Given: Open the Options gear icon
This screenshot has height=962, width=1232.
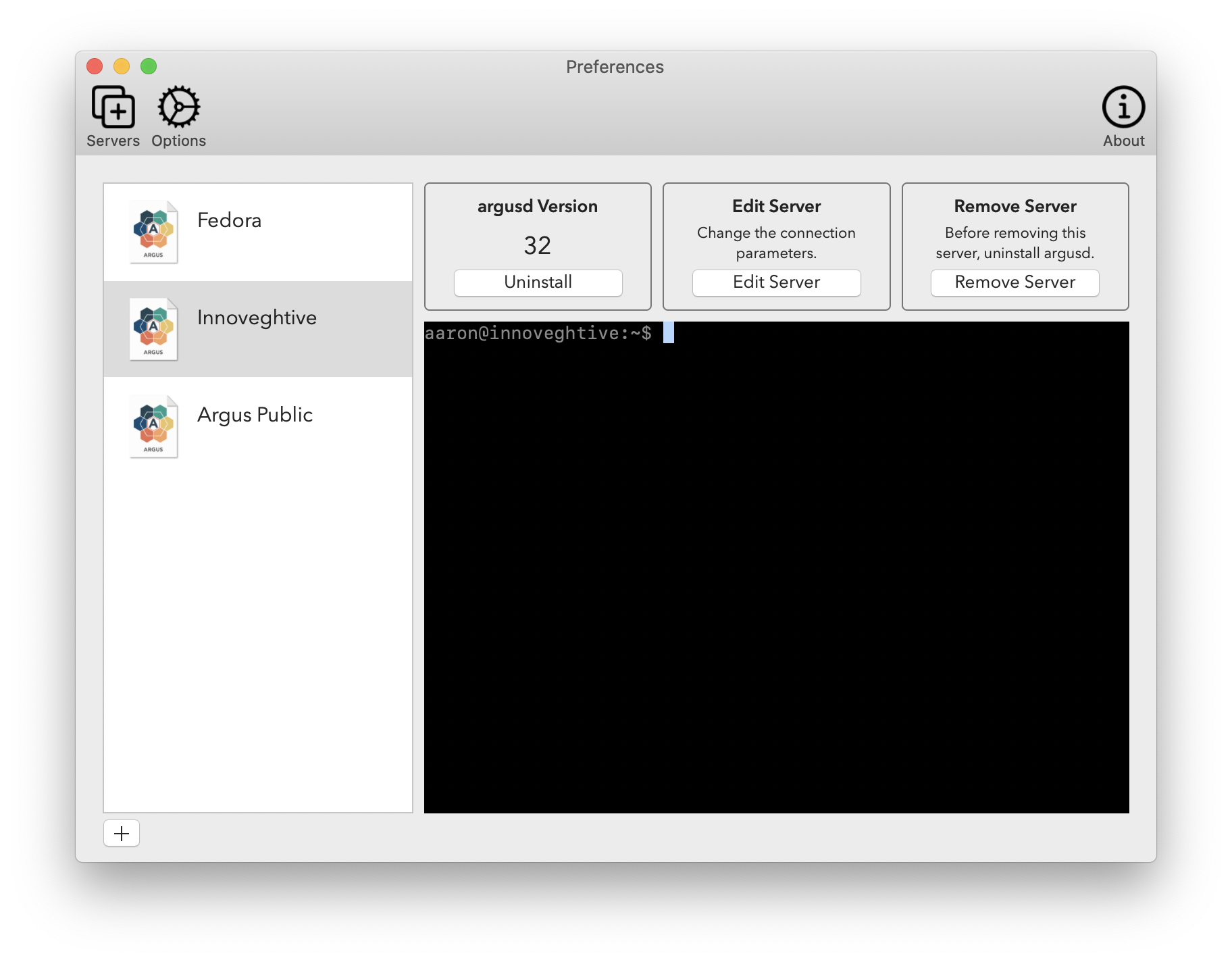Looking at the screenshot, I should click(178, 107).
